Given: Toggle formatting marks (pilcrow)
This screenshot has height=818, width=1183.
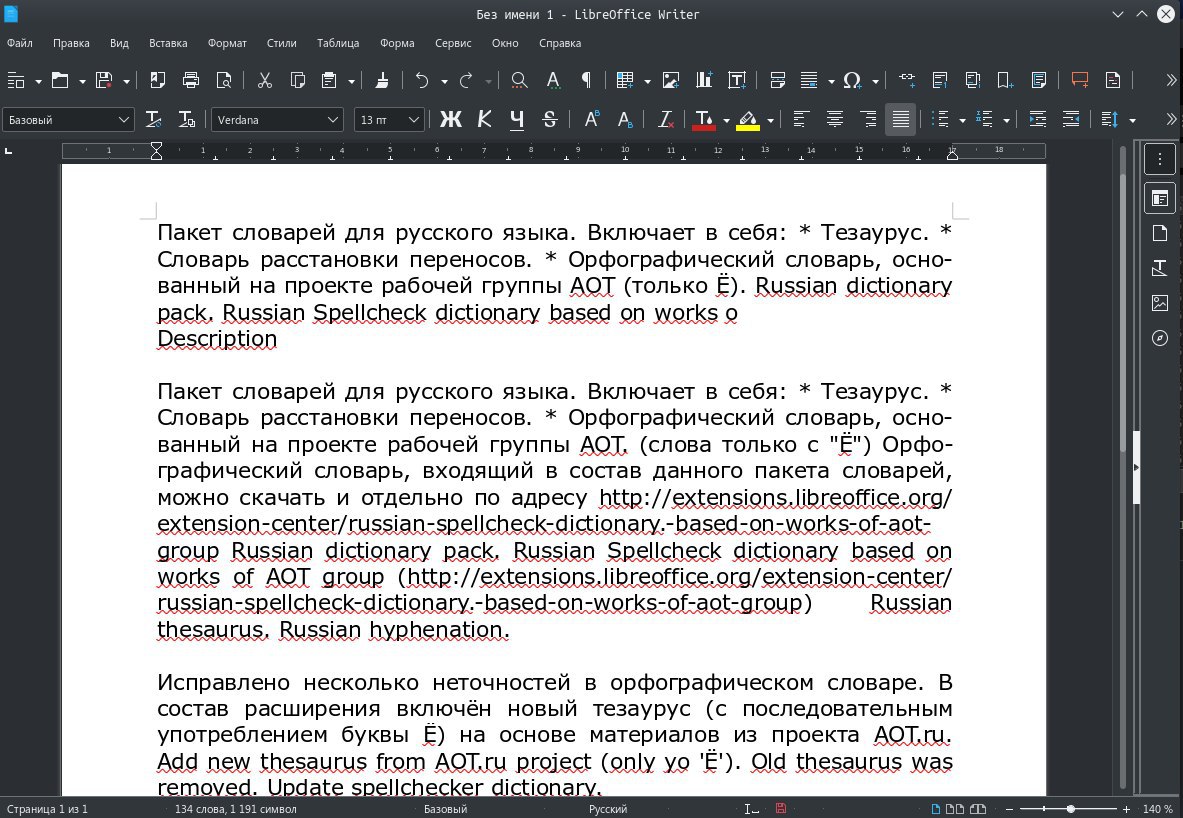Looking at the screenshot, I should [x=586, y=80].
